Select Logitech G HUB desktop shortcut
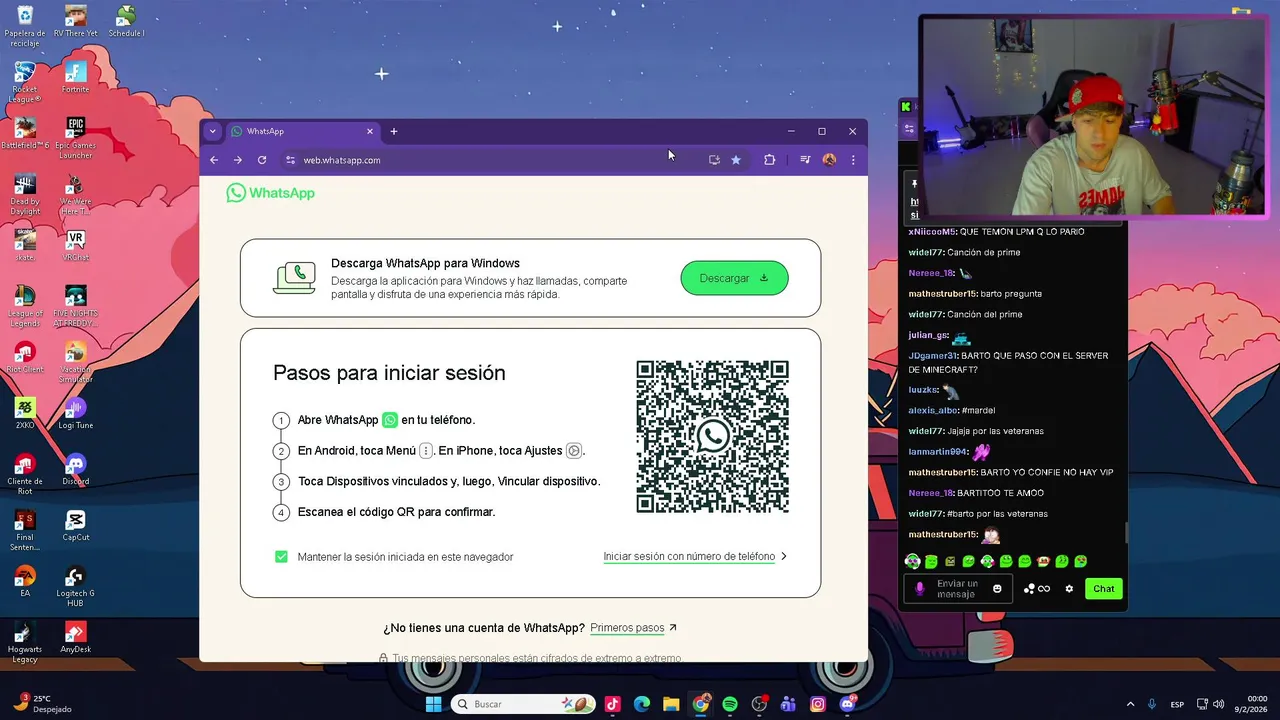Screen dimensions: 1280x720 [x=75, y=587]
